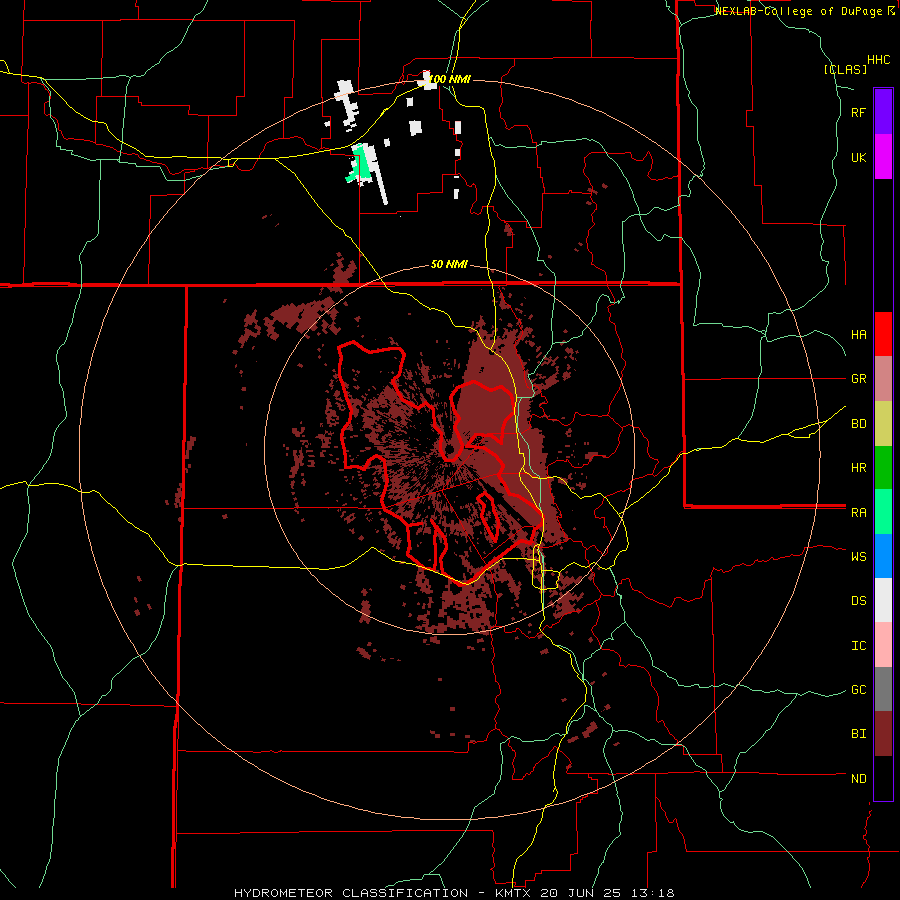Click the 'HYDROMETEOR CLASSIFICATION' title text
The height and width of the screenshot is (900, 900).
tap(351, 893)
